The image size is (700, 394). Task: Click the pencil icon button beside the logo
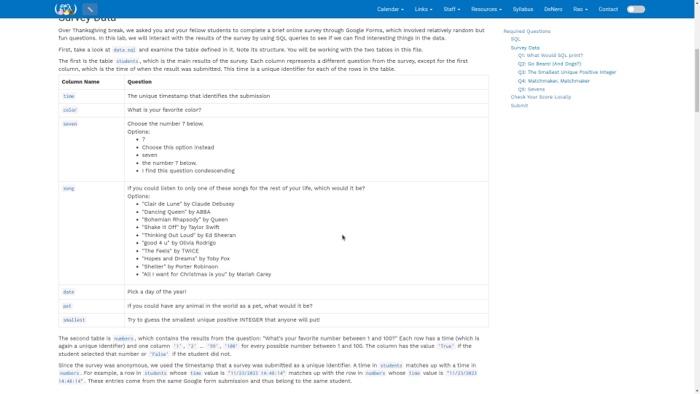(90, 9)
